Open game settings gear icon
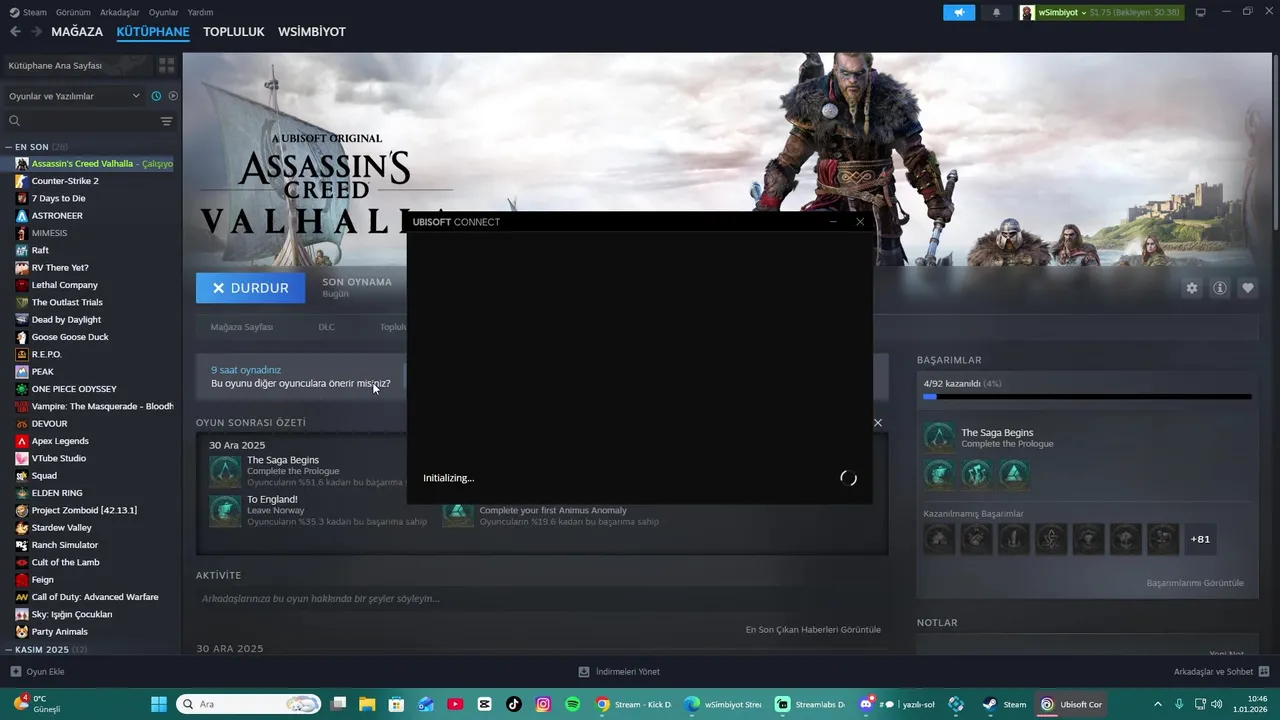This screenshot has width=1280, height=720. 1191,288
